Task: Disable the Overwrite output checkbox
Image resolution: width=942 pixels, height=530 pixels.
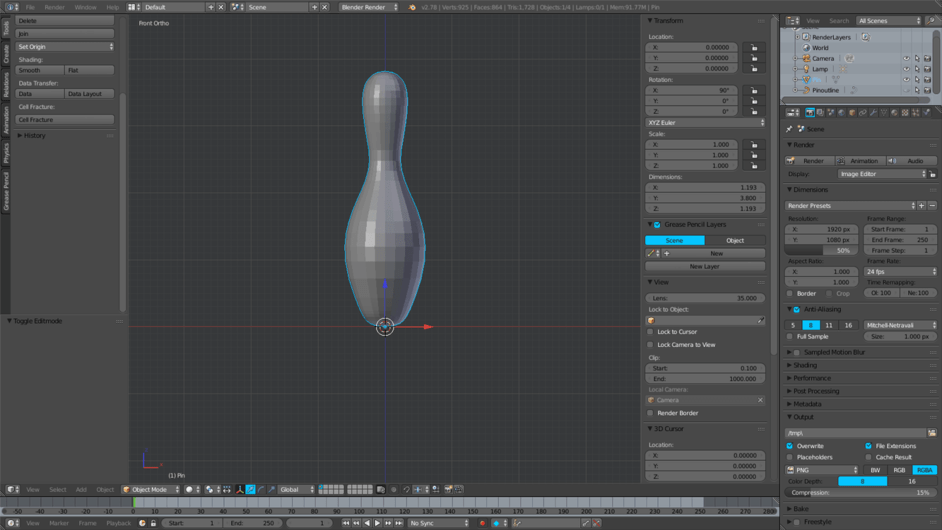Action: [x=790, y=446]
